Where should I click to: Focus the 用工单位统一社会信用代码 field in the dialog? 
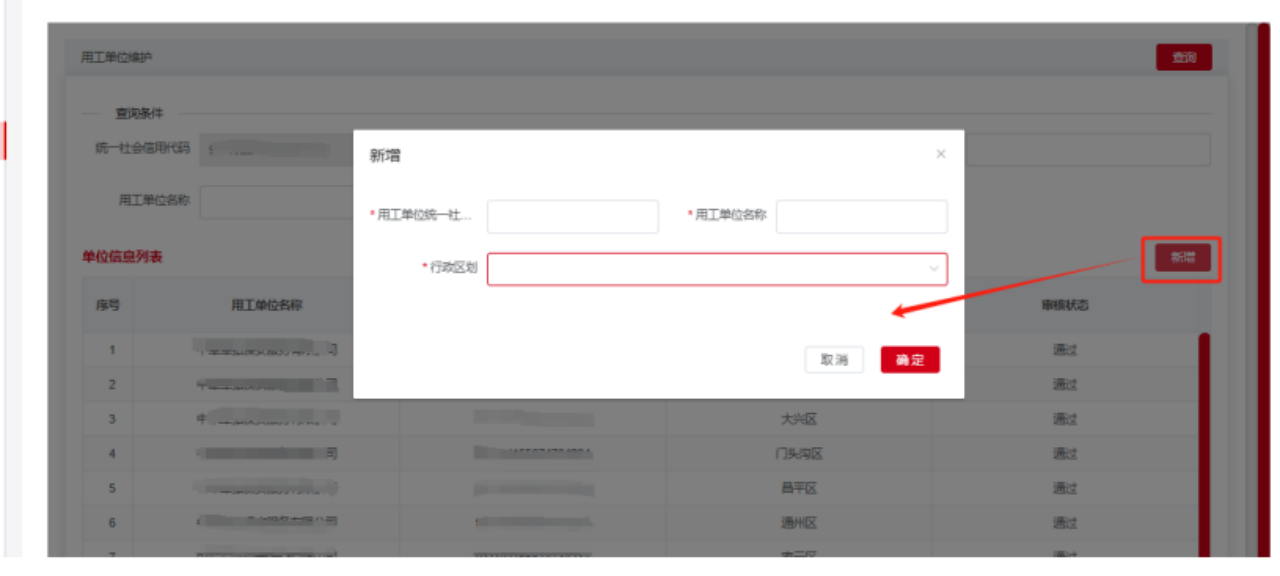coord(572,216)
